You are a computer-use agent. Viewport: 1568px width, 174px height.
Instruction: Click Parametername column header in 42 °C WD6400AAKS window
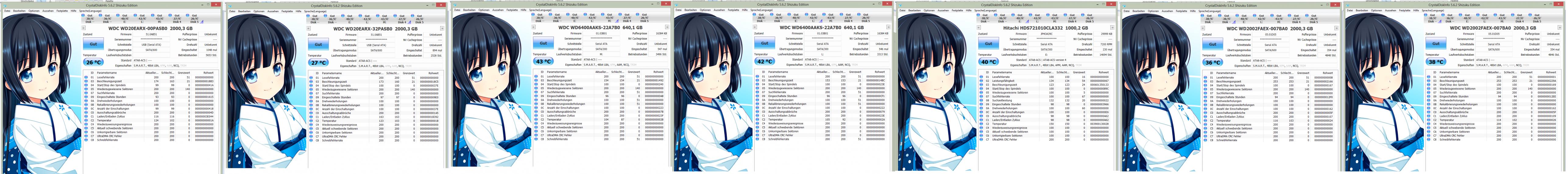[x=779, y=72]
